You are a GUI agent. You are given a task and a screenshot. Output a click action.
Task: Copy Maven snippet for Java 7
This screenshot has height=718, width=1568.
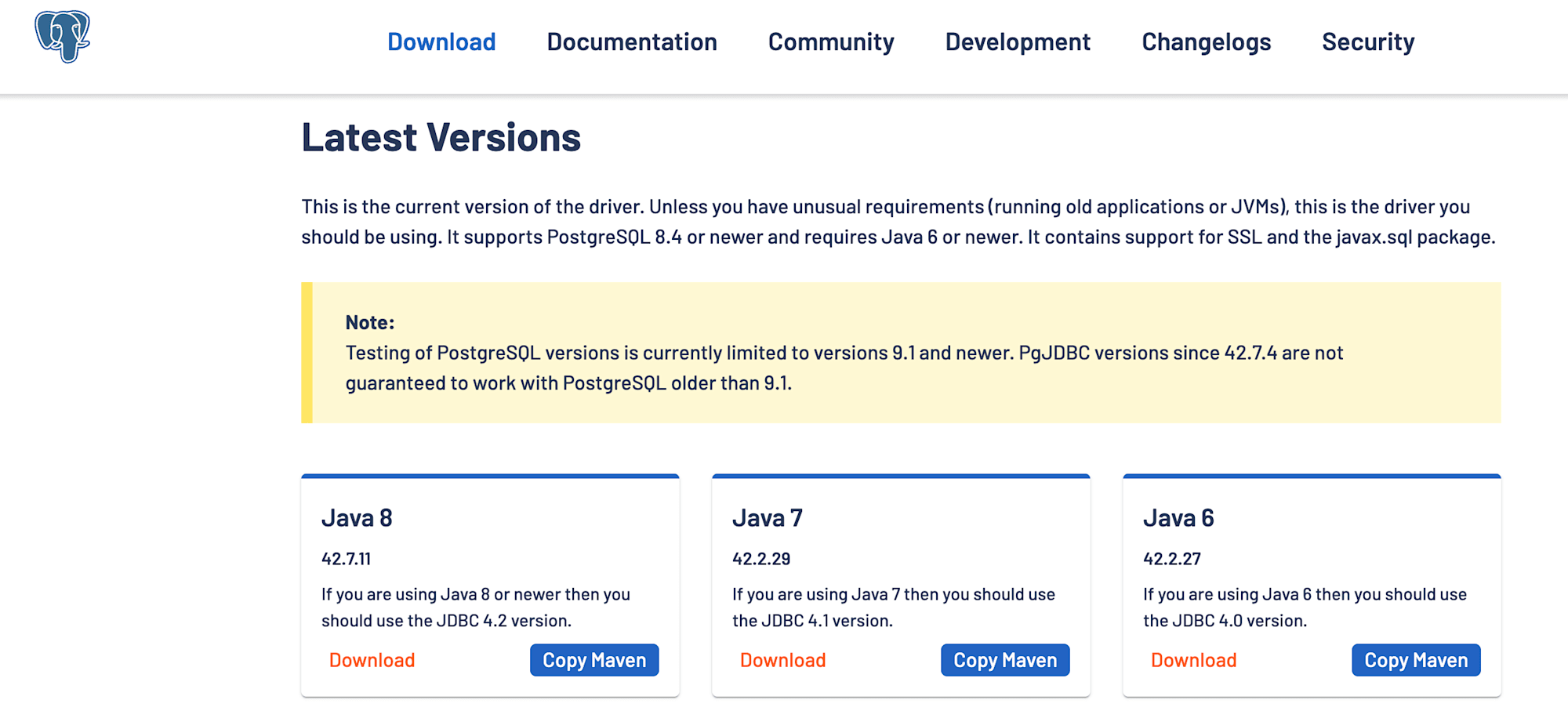tap(1005, 660)
